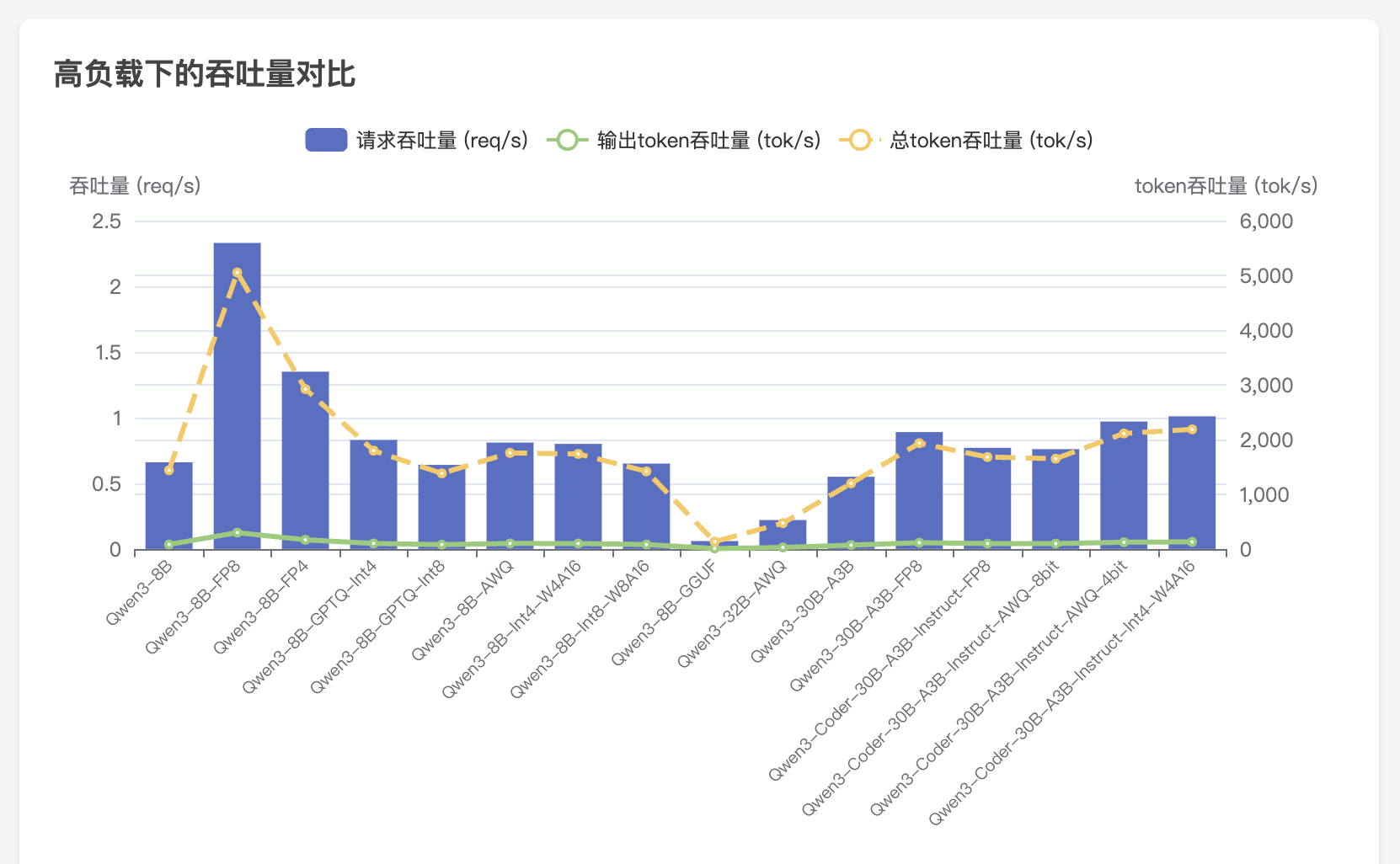The height and width of the screenshot is (864, 1400).
Task: Click the yellow peak point above Qwen3-8B-FP8
Action: click(x=237, y=273)
